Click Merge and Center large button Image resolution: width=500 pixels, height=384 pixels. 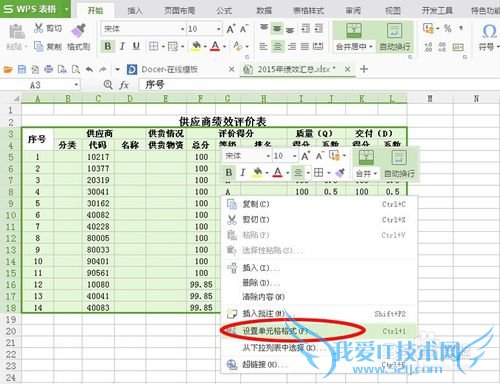click(354, 31)
